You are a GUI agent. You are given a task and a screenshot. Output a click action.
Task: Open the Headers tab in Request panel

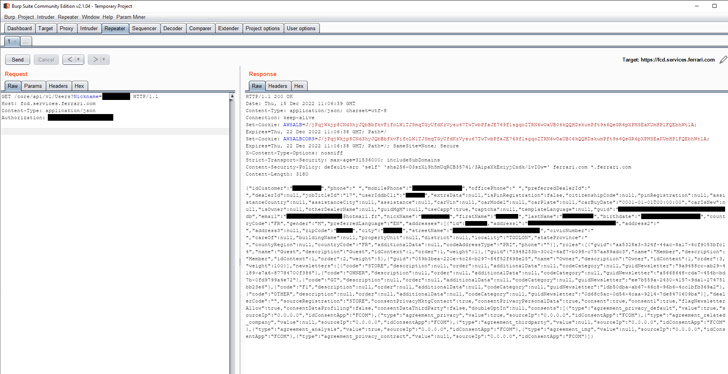pos(58,86)
